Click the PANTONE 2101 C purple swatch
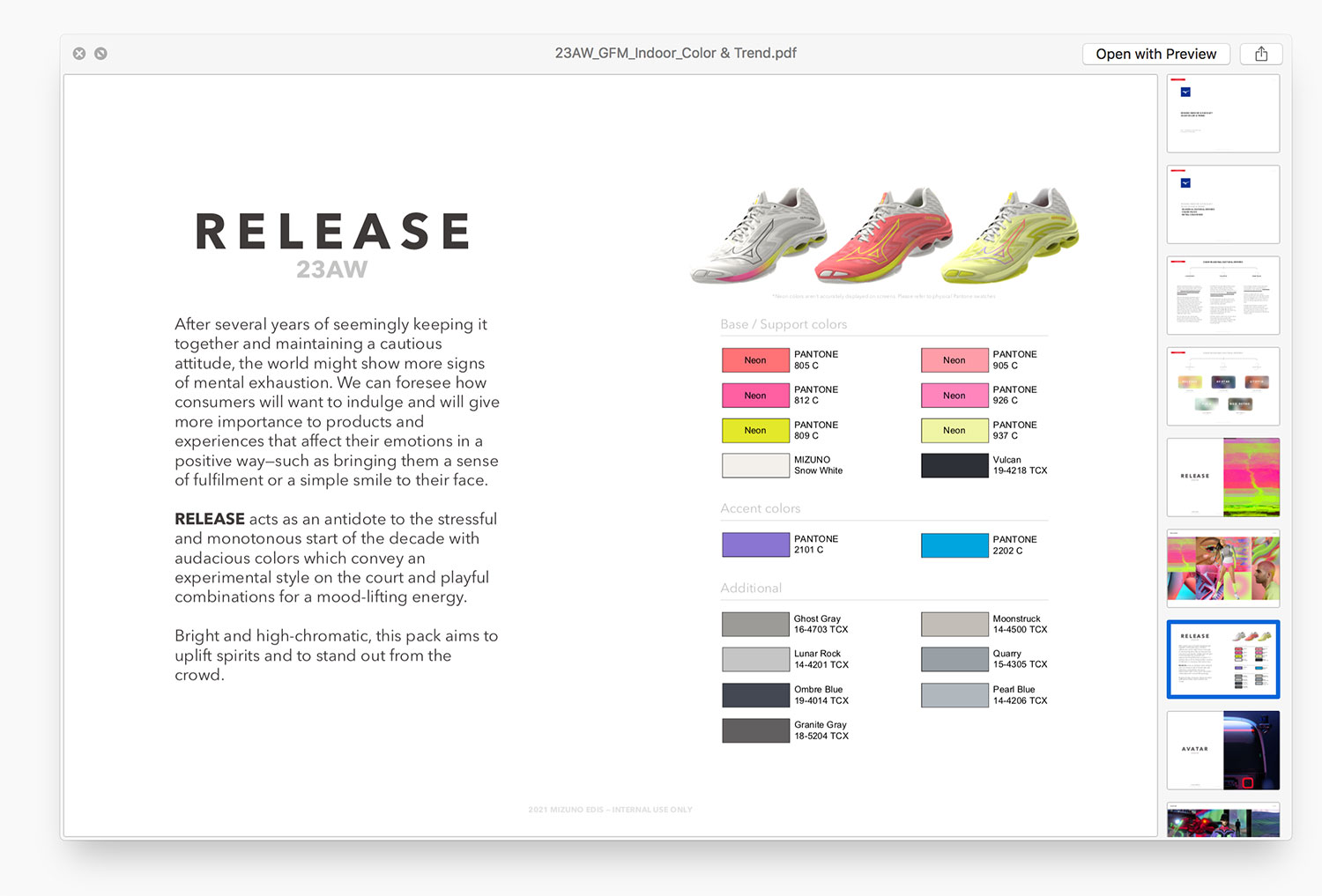Viewport: 1322px width, 896px height. point(755,544)
